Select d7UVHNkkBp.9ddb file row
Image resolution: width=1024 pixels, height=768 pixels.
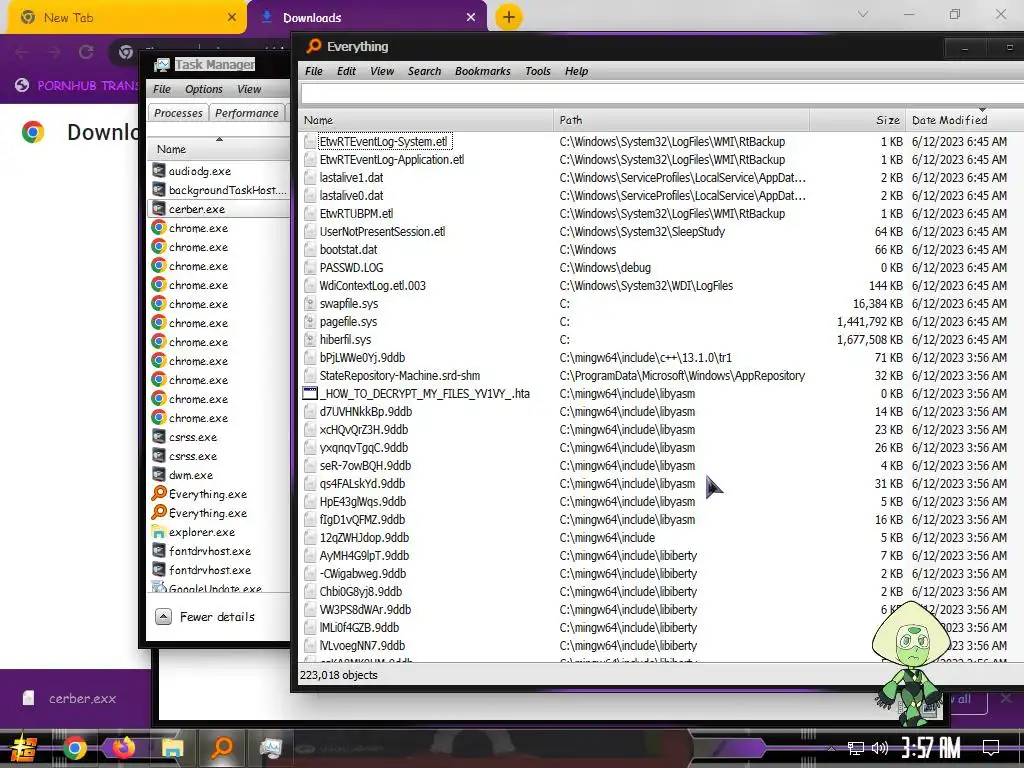pos(662,412)
